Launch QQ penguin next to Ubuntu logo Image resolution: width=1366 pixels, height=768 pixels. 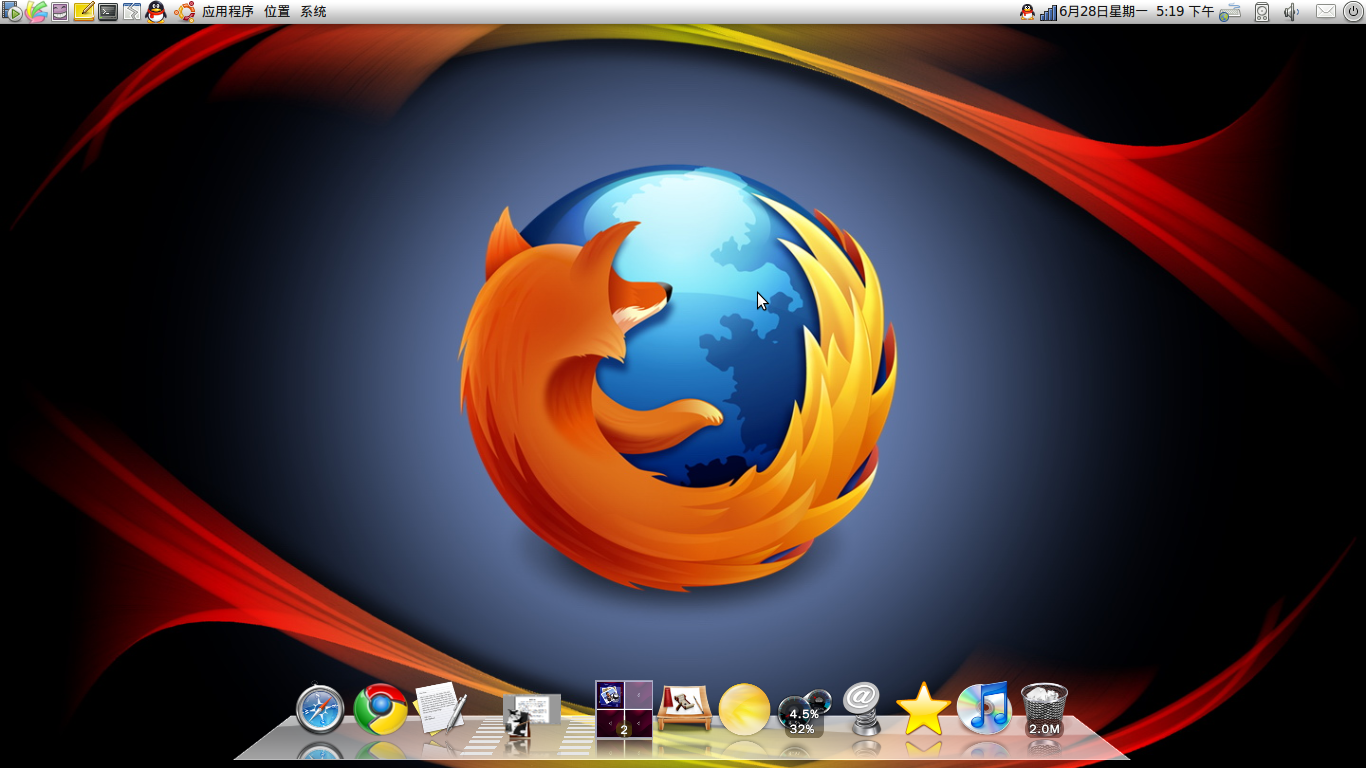click(x=156, y=12)
